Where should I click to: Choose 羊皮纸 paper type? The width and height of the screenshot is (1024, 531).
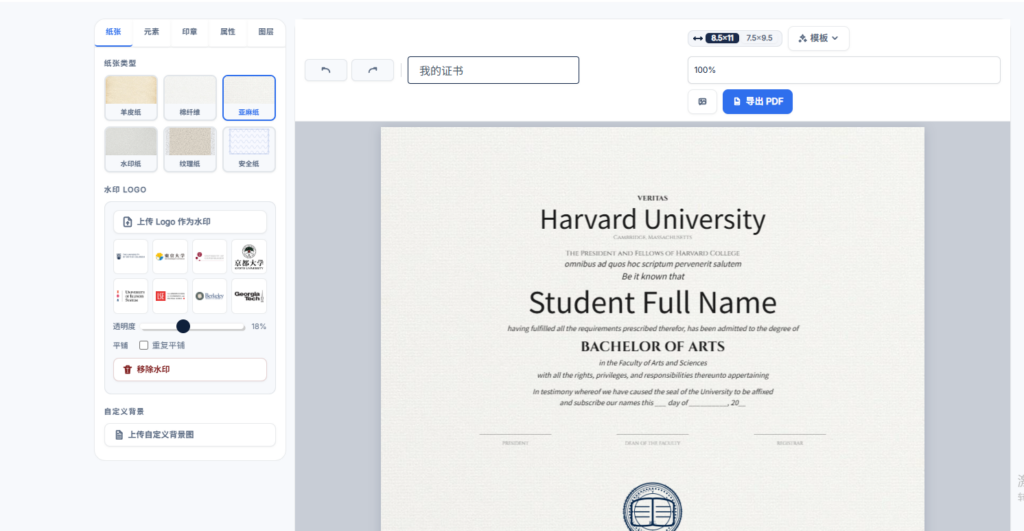[131, 97]
